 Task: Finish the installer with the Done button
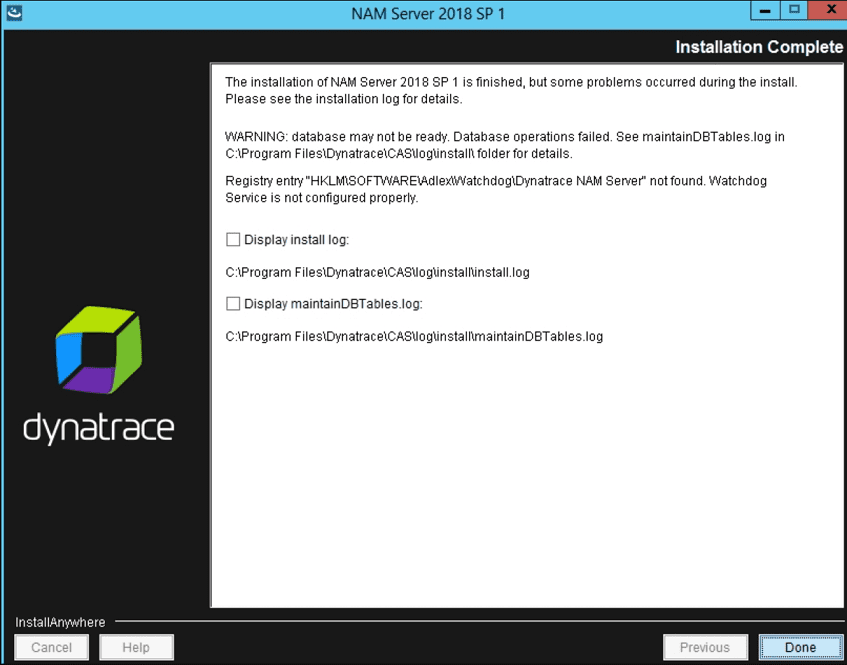[x=801, y=647]
